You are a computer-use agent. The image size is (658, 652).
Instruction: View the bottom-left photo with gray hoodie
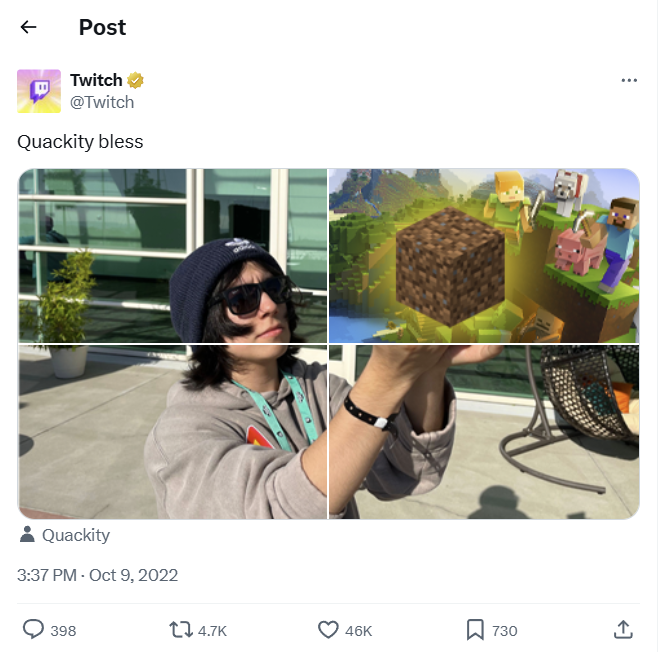[172, 432]
